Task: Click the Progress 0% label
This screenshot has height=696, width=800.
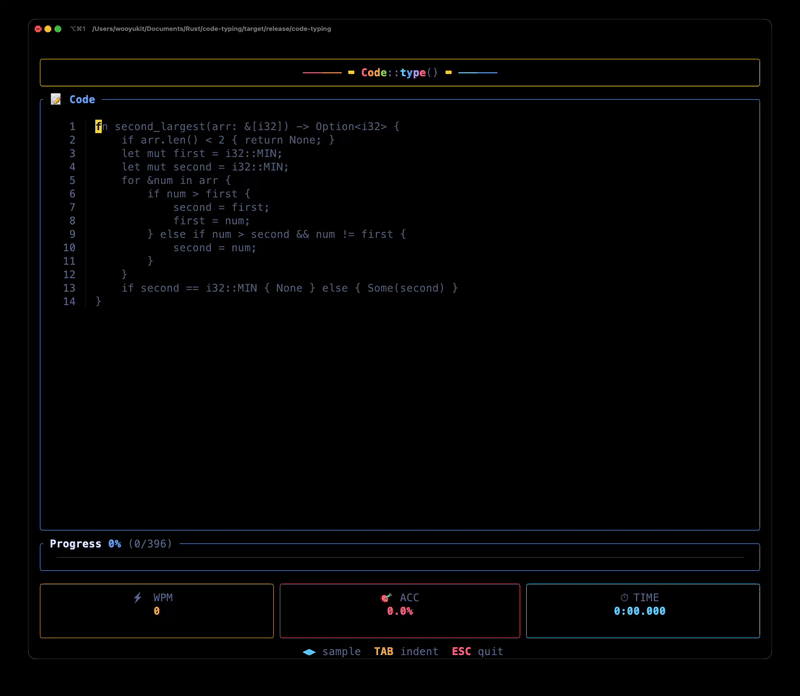Action: click(x=85, y=544)
